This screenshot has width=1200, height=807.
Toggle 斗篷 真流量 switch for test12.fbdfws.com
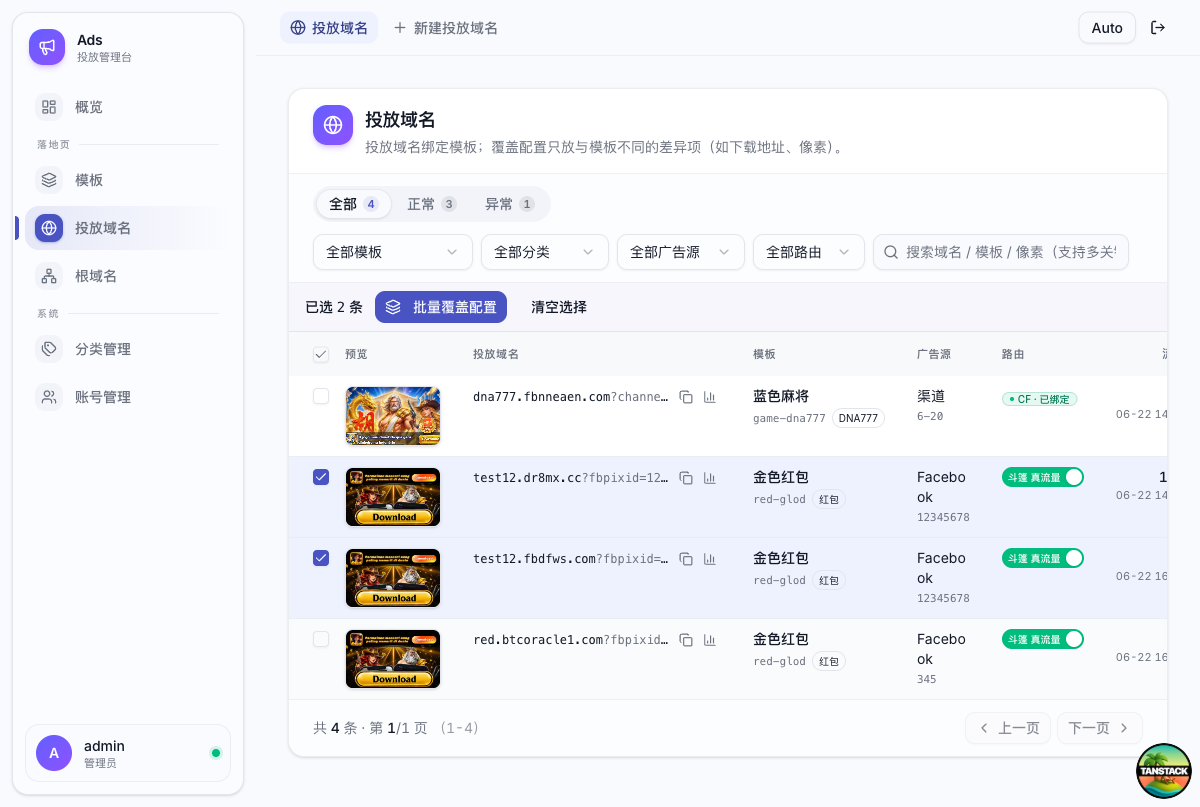click(1043, 558)
